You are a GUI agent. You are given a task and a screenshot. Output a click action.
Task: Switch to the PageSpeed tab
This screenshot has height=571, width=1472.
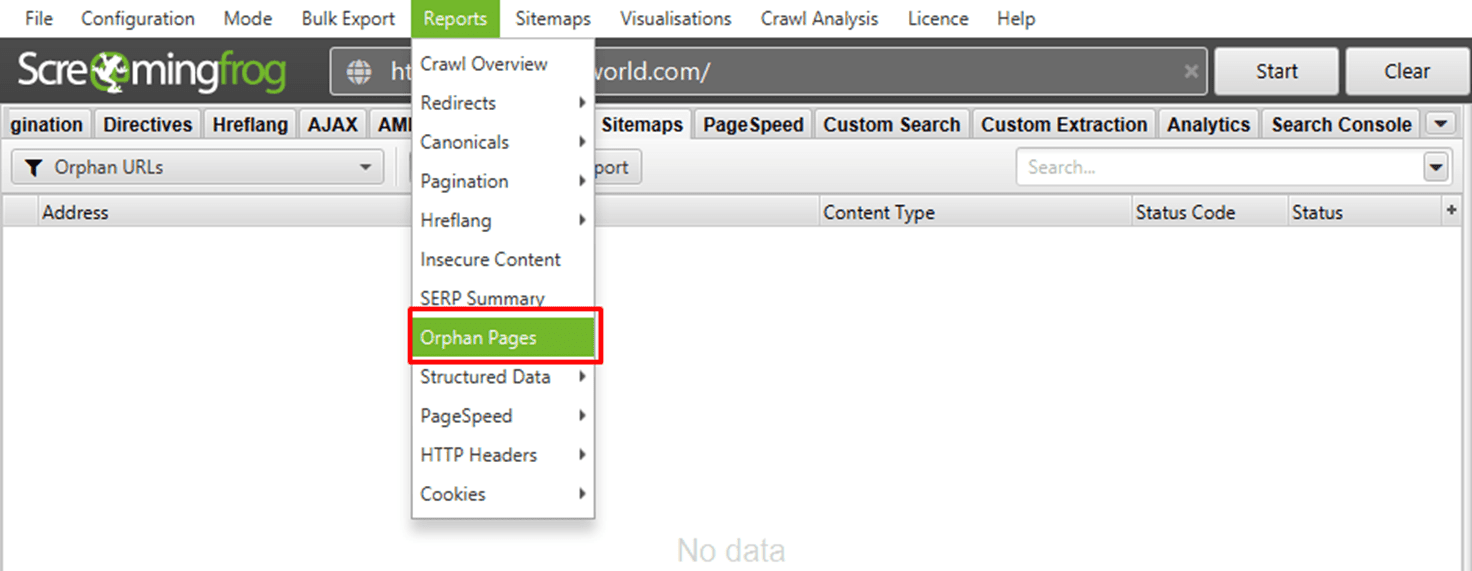[x=753, y=125]
